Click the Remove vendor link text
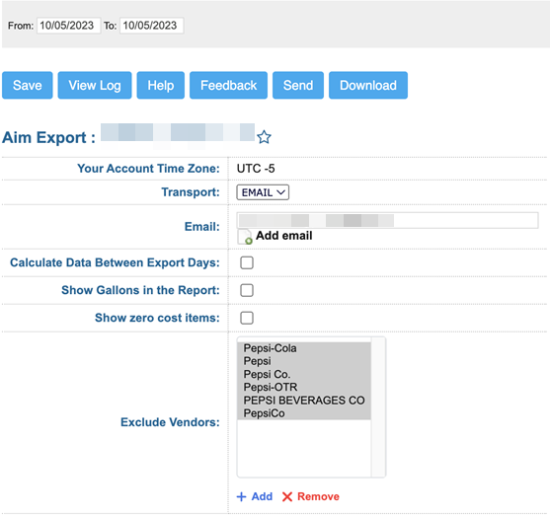The width and height of the screenshot is (550, 515). pos(318,496)
